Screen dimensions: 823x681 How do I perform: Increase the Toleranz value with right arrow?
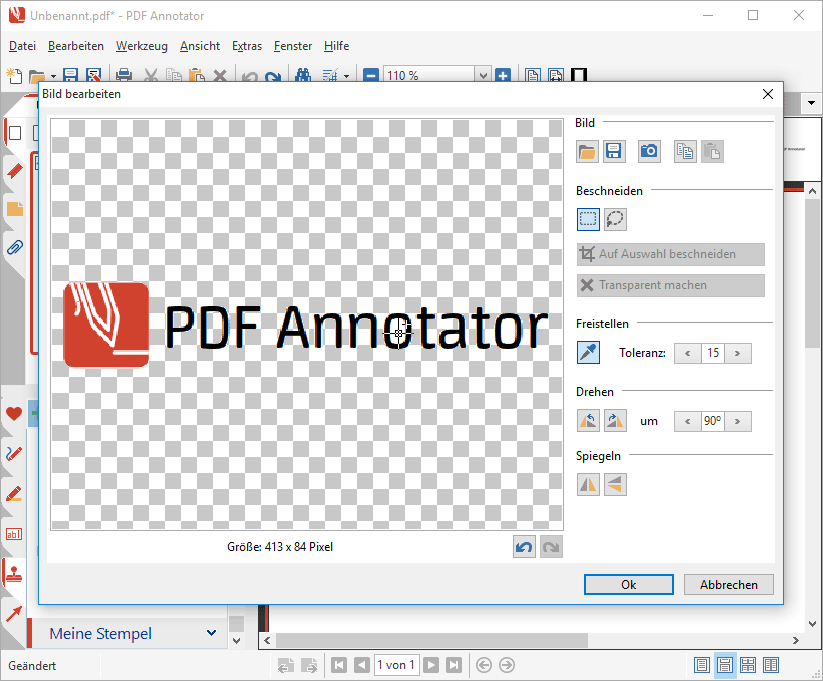738,353
